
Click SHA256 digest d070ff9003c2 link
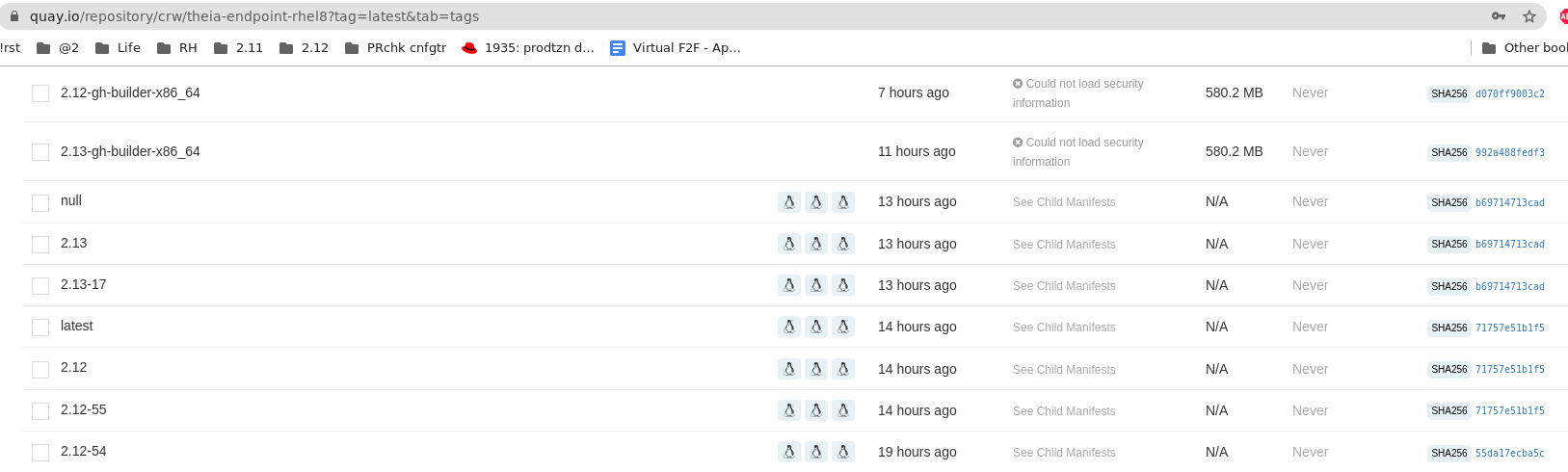click(x=1509, y=94)
